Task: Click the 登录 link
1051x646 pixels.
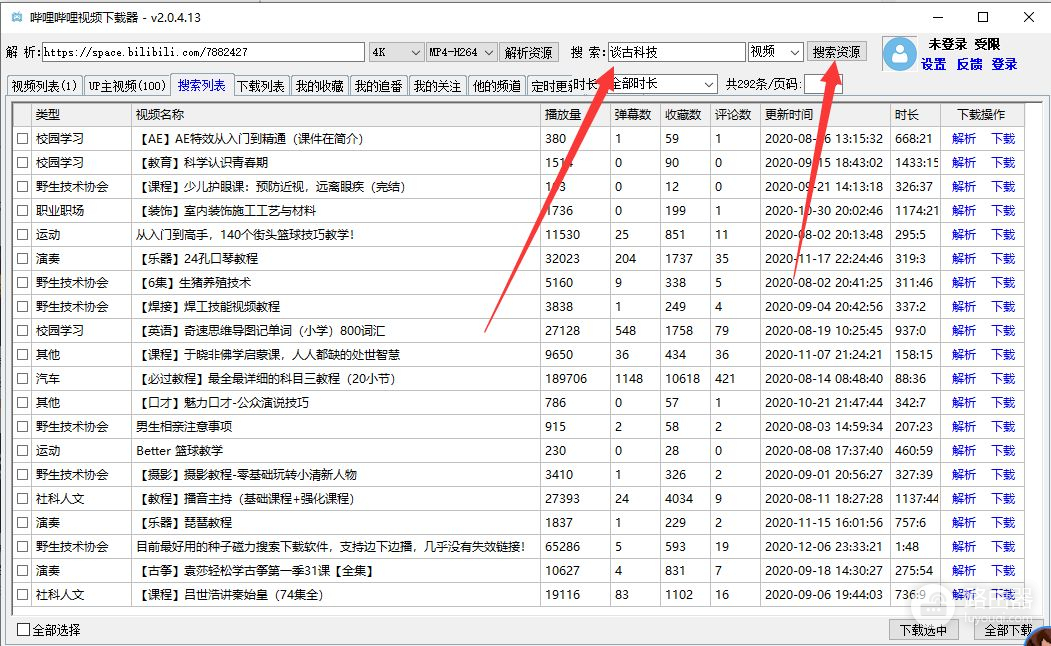Action: [x=1004, y=64]
